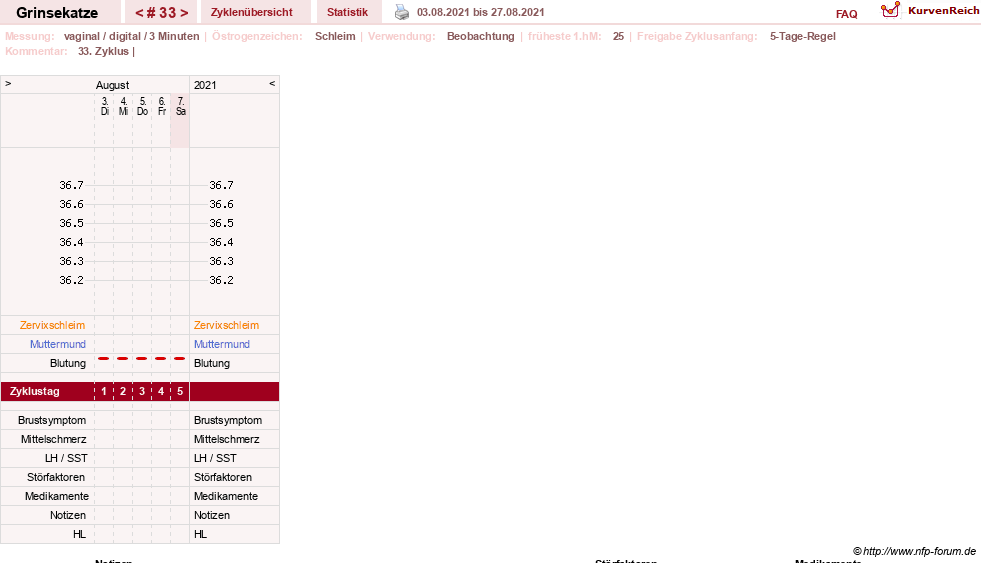Click the bleeding mark for cycle day 5
Screen dimensions: 981x563
[180, 358]
